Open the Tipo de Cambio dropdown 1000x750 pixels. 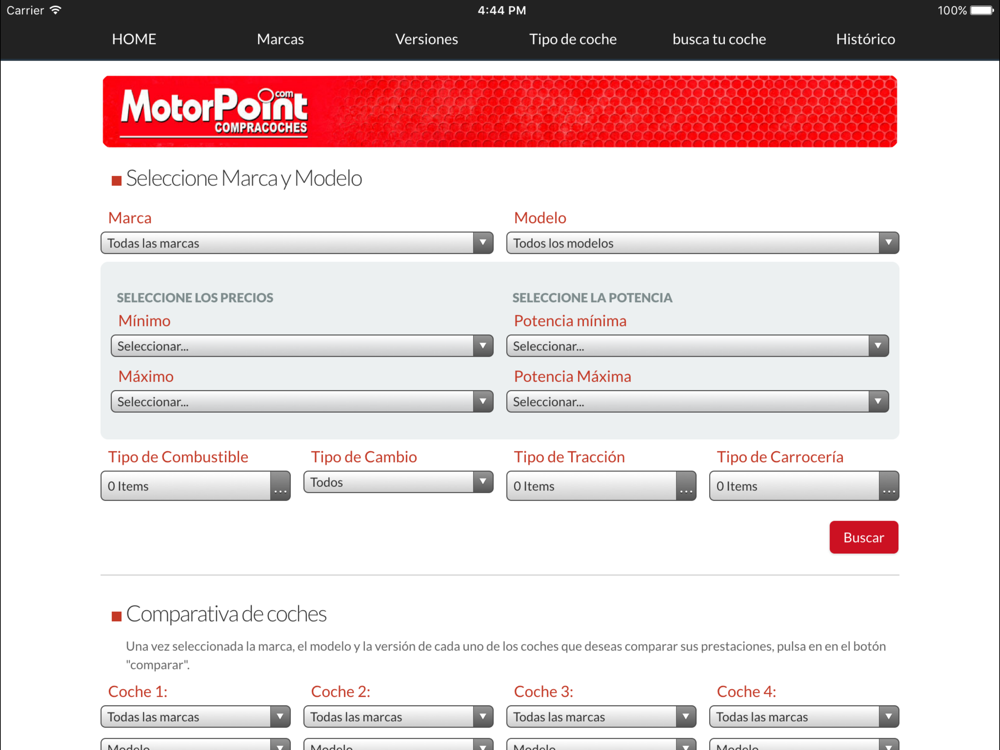click(398, 482)
